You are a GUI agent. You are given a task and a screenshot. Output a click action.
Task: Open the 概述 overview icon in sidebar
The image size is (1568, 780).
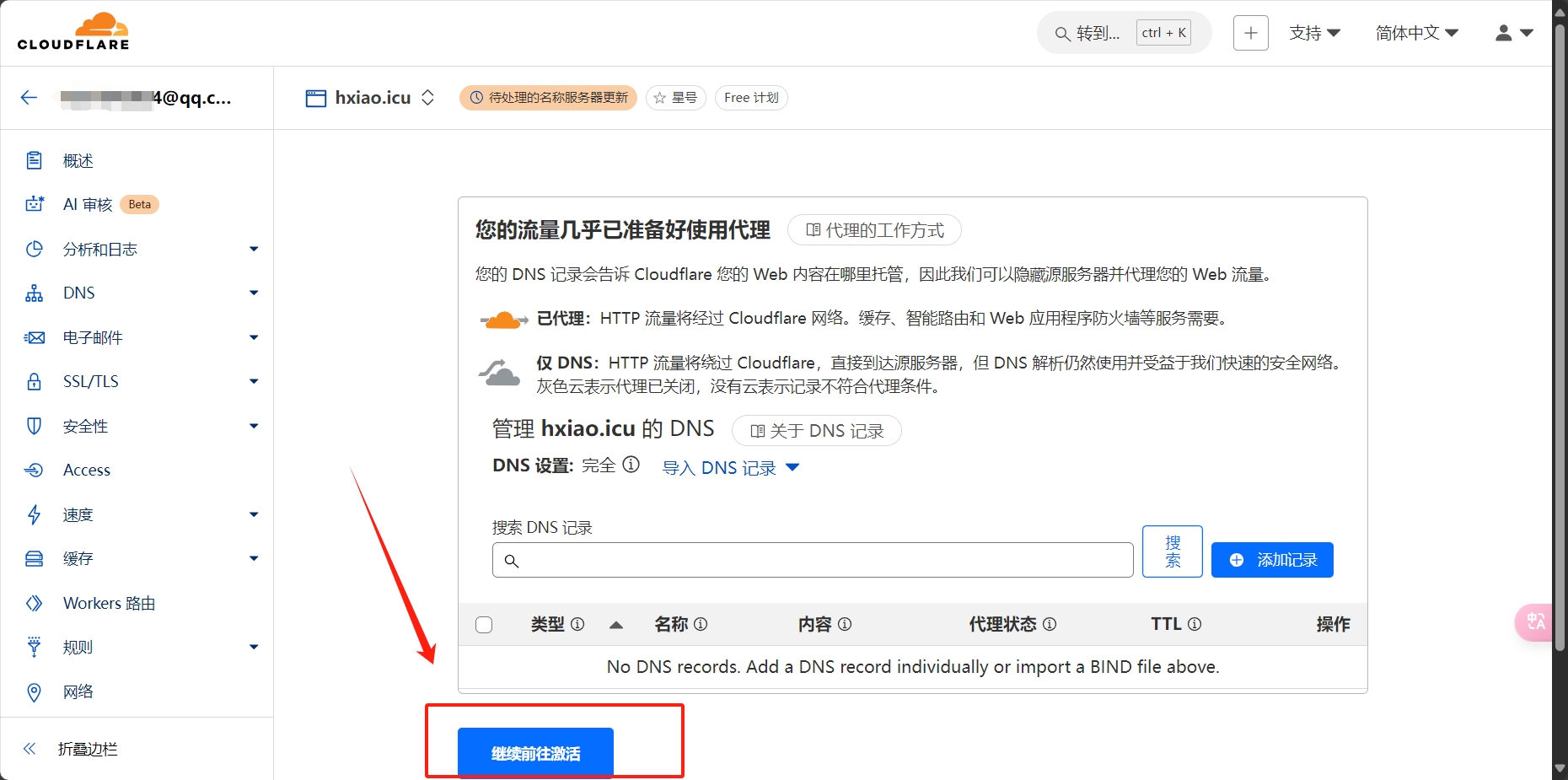click(34, 160)
